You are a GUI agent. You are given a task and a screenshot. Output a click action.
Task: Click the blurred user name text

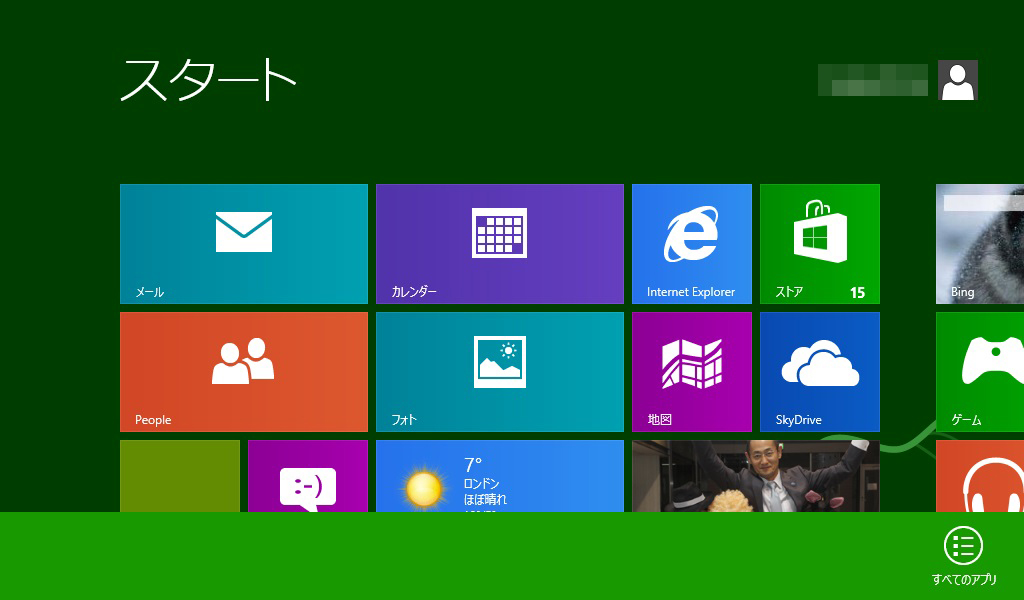[872, 80]
